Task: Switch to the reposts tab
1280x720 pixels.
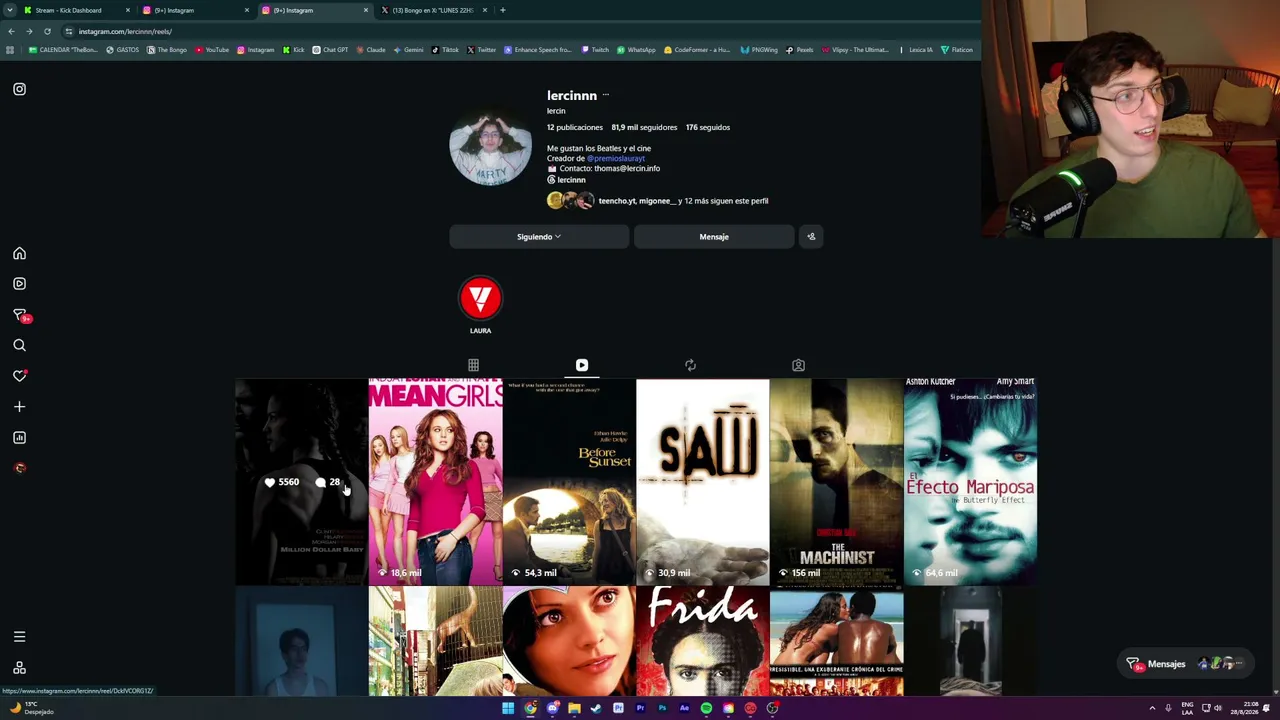Action: coord(690,365)
